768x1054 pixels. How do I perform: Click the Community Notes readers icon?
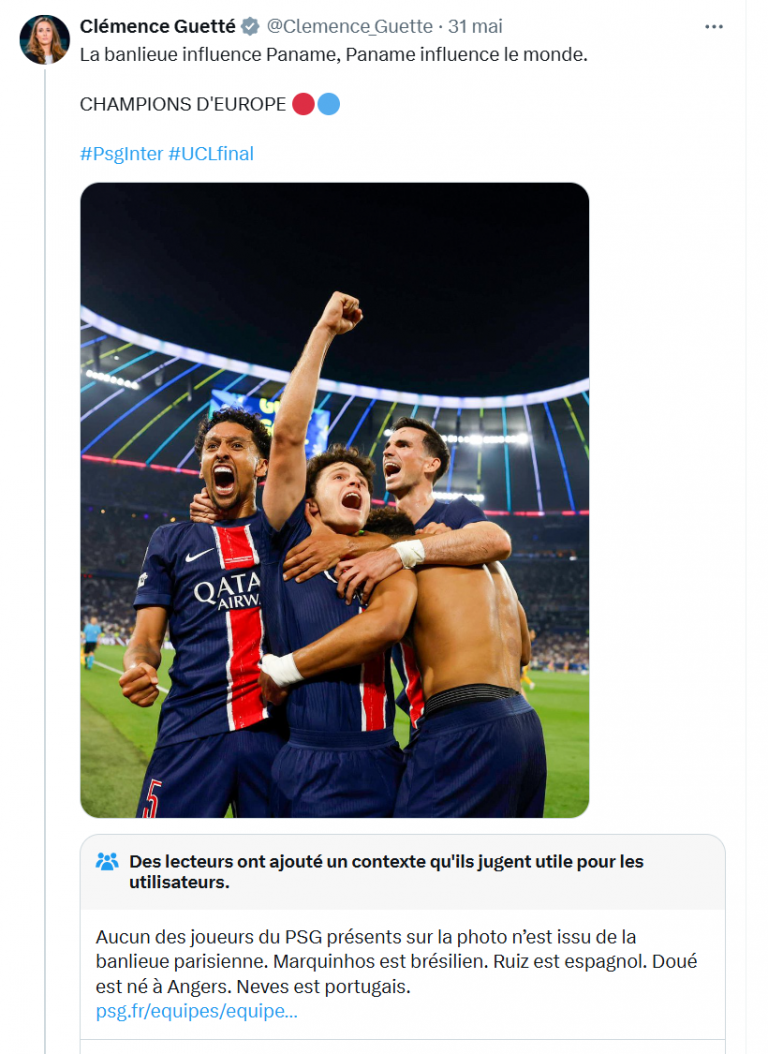(104, 861)
